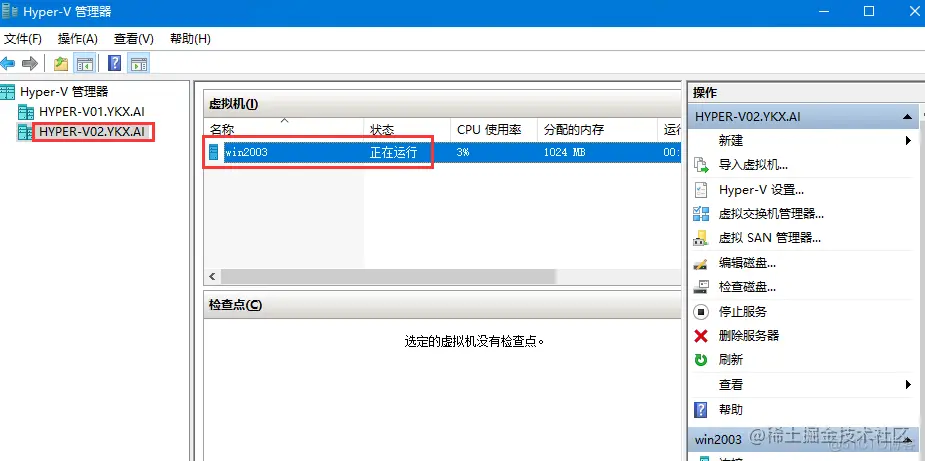Open the 操作(A) menu
Screen dimensions: 925x461
pos(77,39)
